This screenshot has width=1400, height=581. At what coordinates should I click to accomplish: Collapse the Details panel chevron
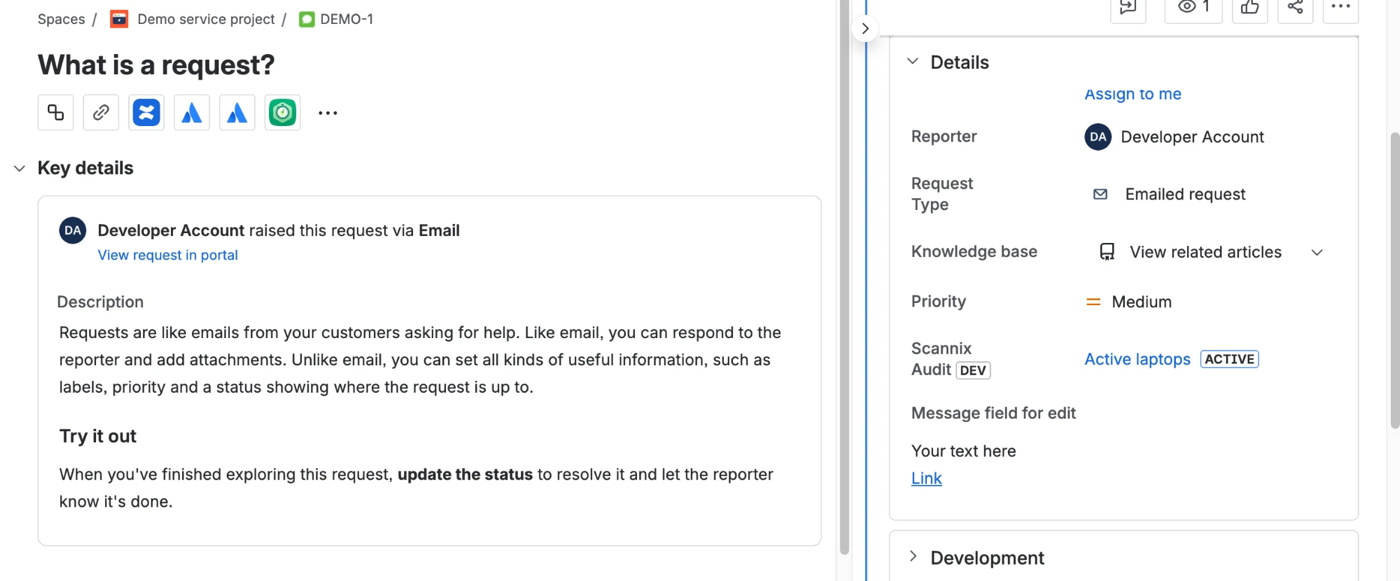(x=912, y=61)
